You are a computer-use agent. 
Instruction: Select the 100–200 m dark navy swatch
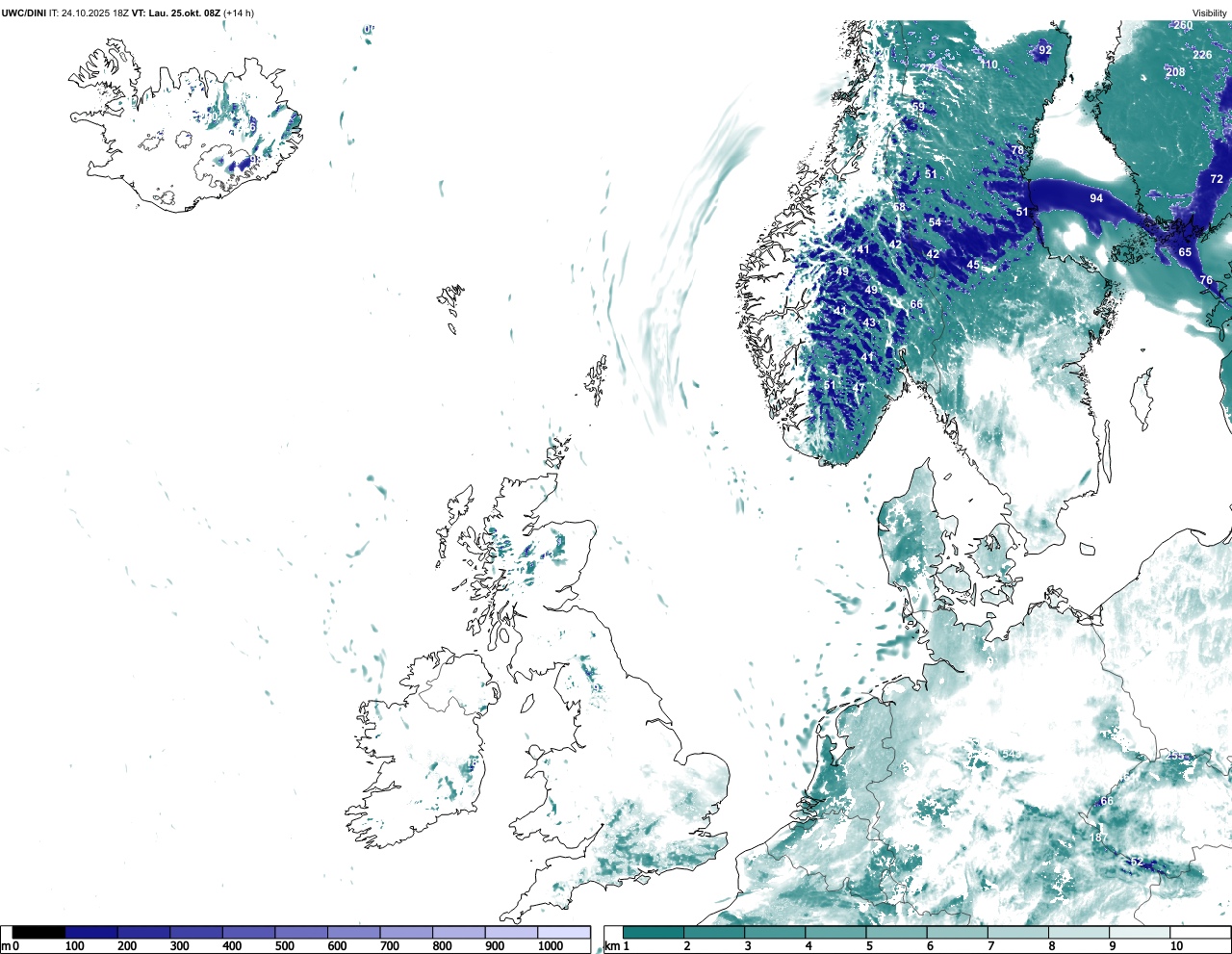(91, 932)
